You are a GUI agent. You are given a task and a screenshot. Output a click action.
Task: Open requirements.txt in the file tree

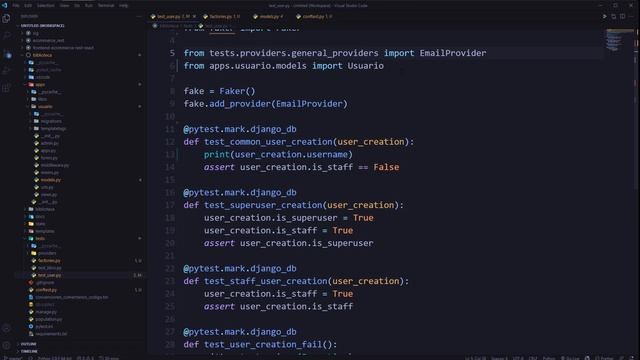click(51, 334)
